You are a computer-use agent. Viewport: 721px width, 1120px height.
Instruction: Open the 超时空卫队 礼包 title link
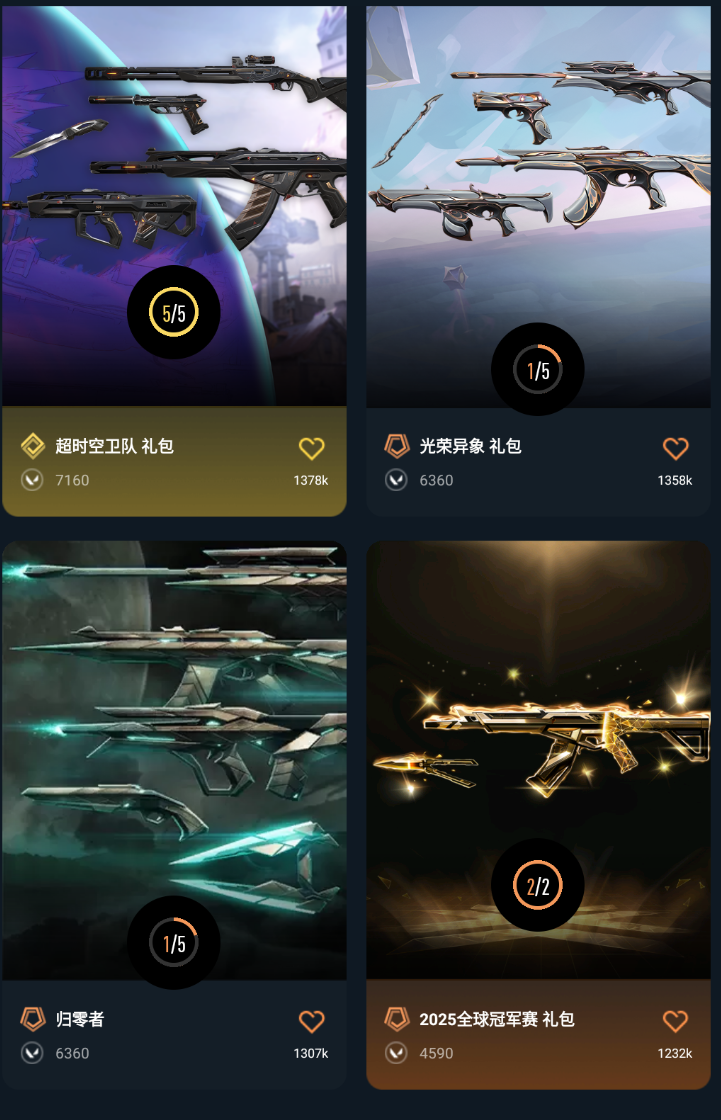[114, 446]
